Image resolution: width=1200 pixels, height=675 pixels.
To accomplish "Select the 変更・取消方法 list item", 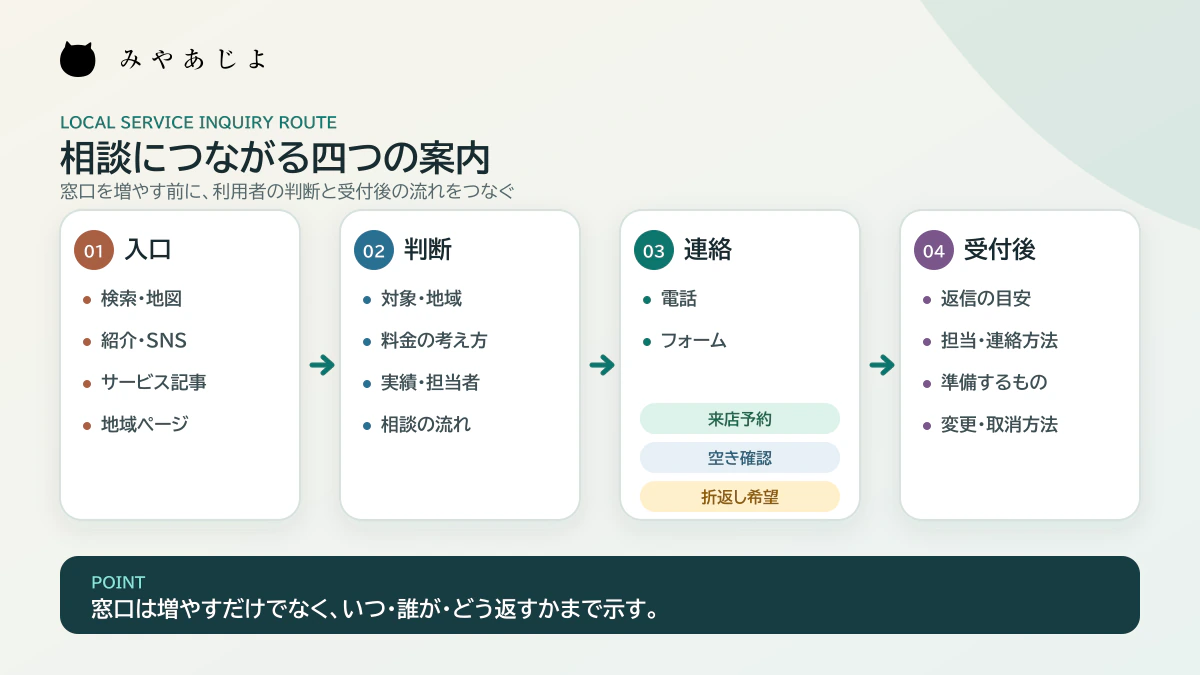I will (x=990, y=424).
